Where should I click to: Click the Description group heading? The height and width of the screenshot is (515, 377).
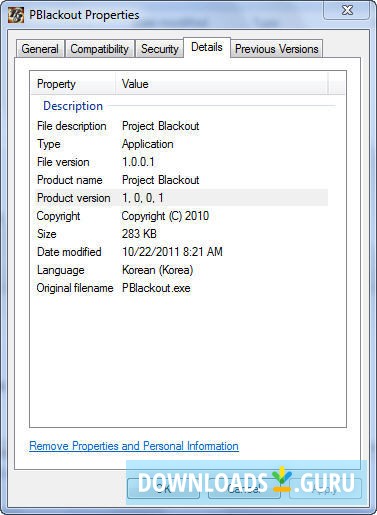(x=73, y=106)
